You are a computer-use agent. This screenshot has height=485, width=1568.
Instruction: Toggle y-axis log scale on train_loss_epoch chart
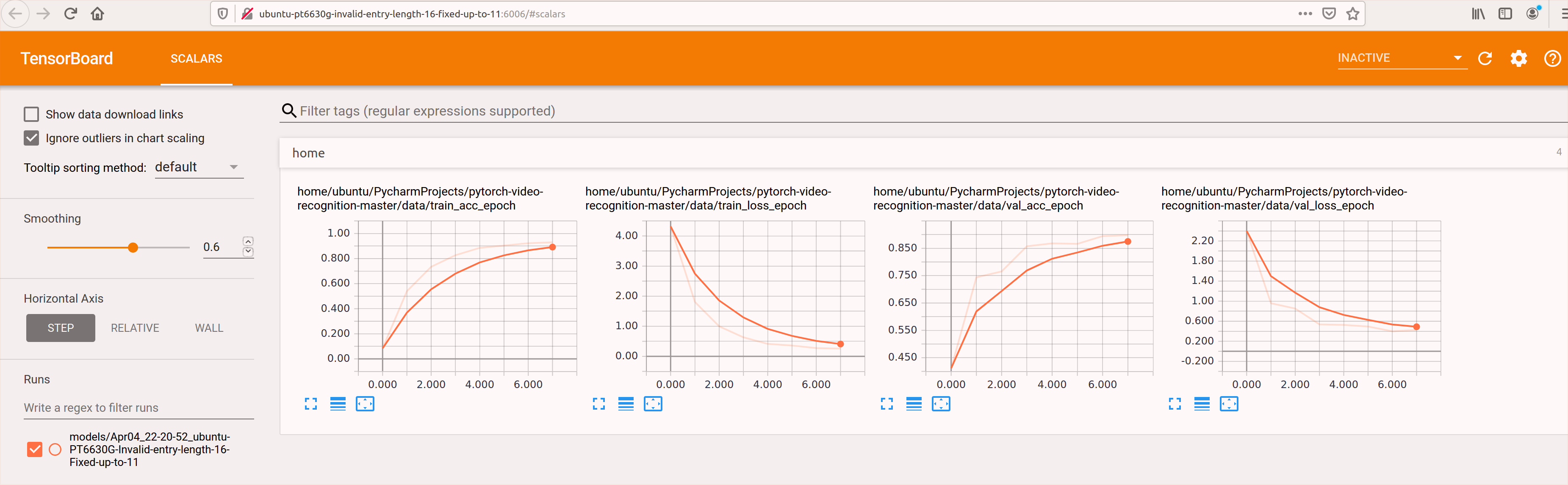pyautogui.click(x=626, y=404)
